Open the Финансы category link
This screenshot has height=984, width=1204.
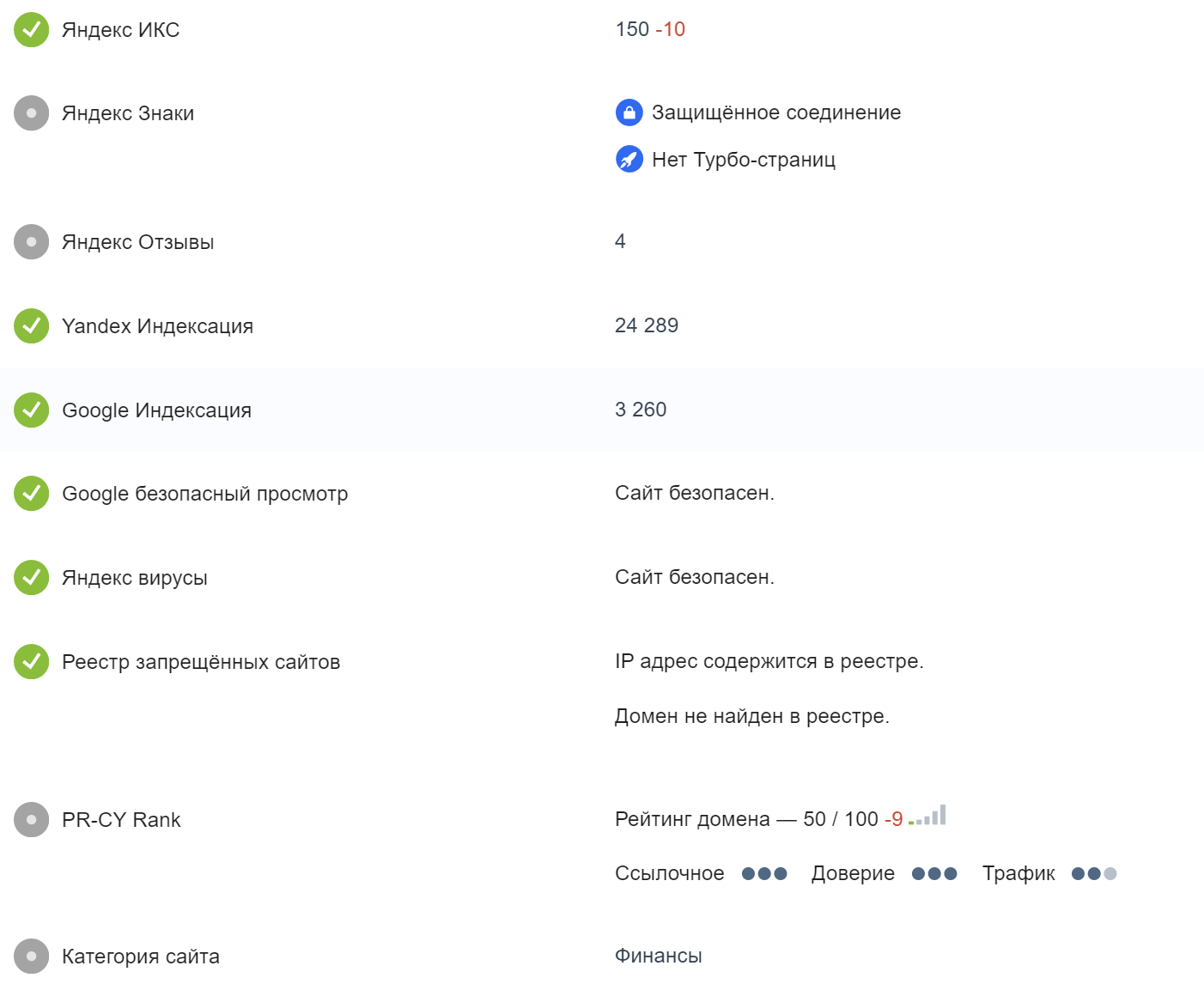[659, 956]
